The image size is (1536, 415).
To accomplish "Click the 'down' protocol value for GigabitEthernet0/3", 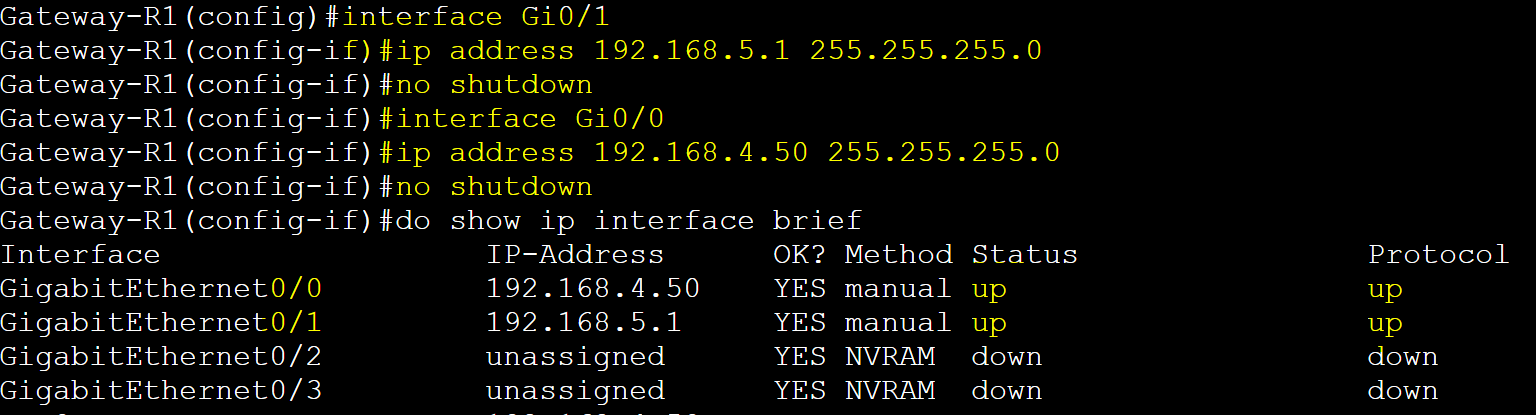I will pos(1402,390).
